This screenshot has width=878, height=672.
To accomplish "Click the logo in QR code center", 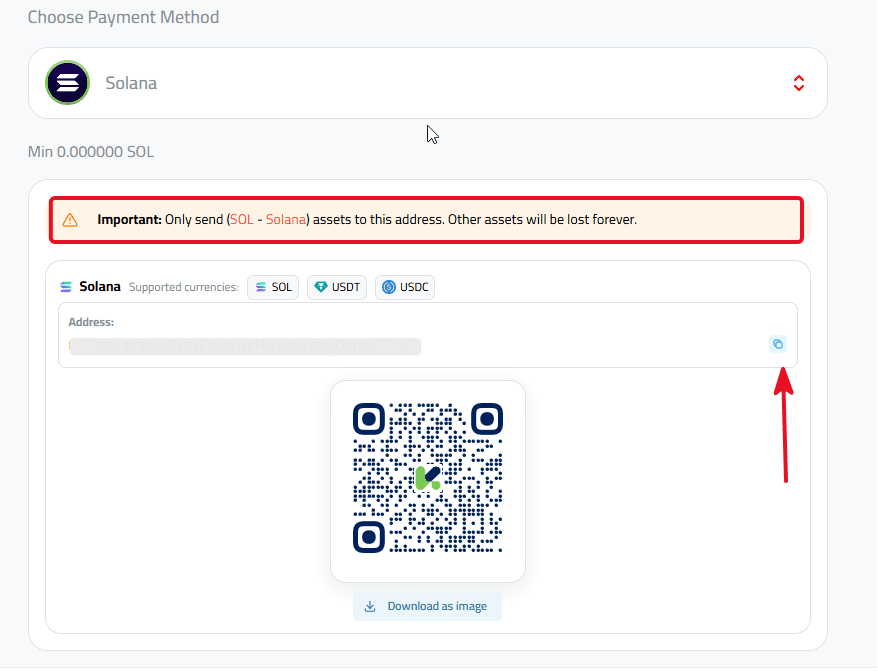I will tap(428, 478).
